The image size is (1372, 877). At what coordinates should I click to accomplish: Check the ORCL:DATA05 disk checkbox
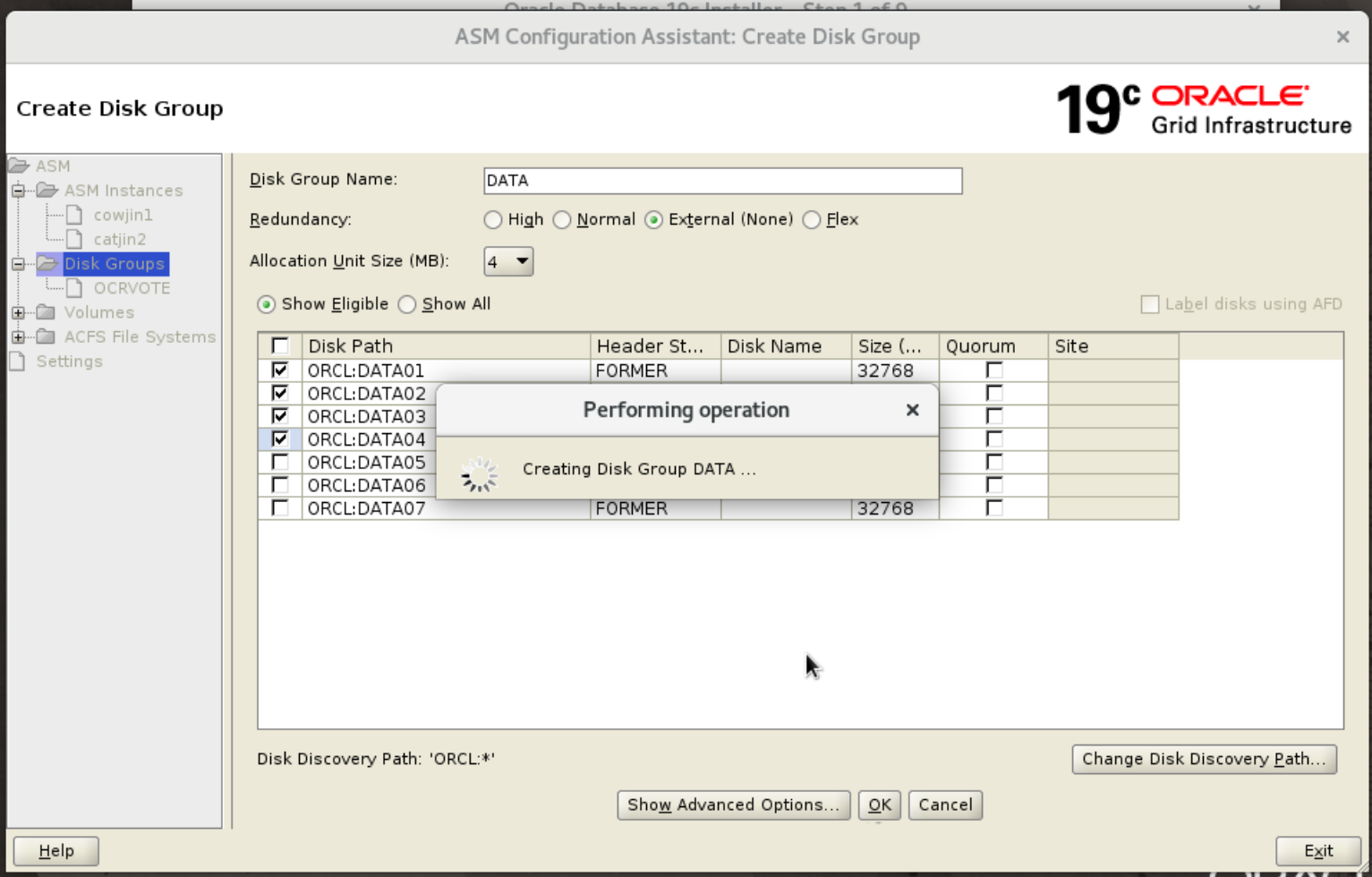[280, 462]
